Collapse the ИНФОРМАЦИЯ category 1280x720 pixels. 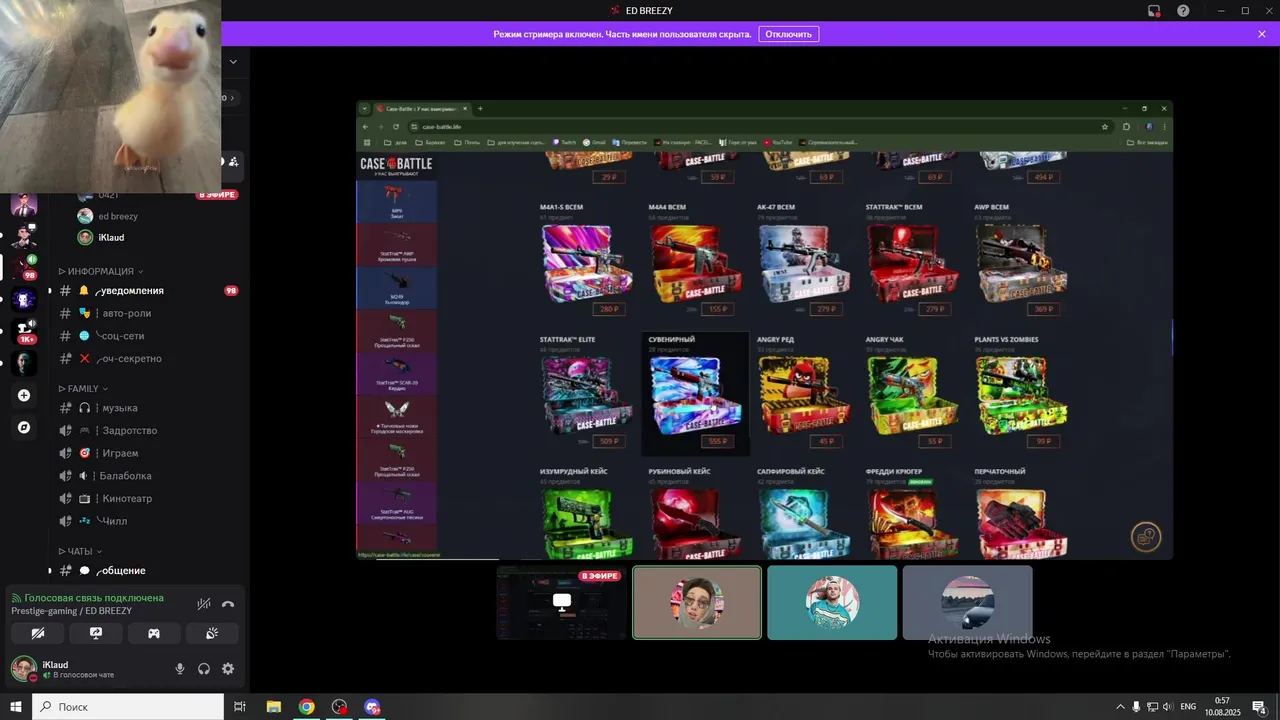point(100,271)
